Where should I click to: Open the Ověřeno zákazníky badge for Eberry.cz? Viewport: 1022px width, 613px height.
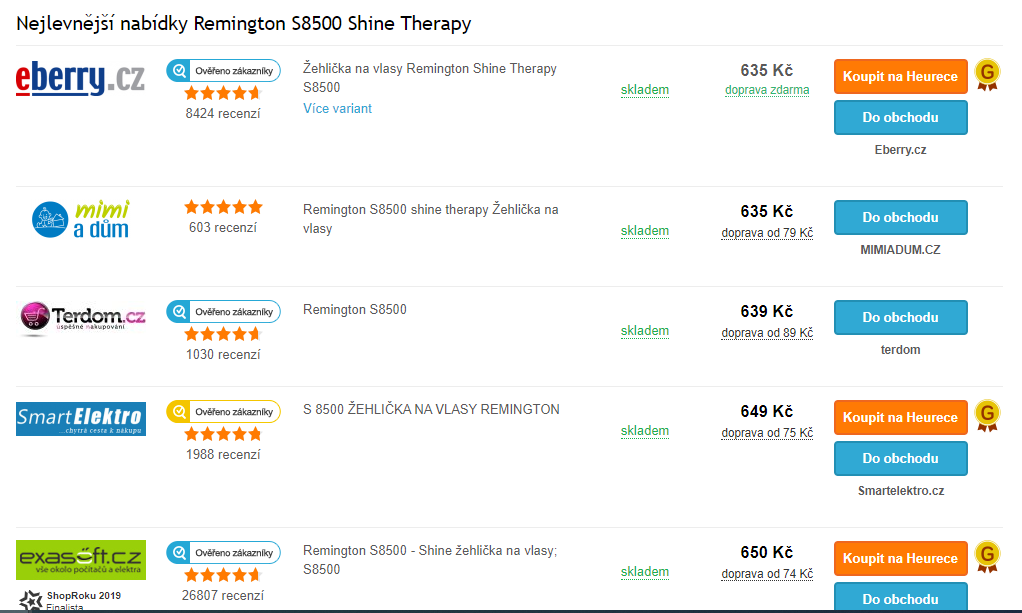222,70
